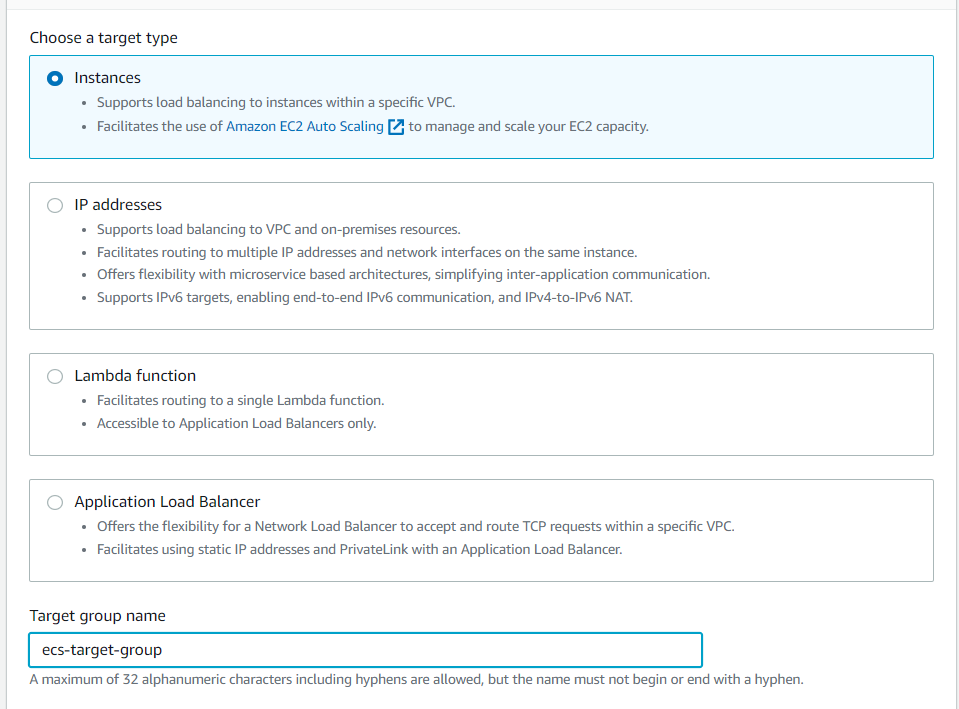This screenshot has height=709, width=959.
Task: Select the IP addresses radio button
Action: [x=55, y=205]
